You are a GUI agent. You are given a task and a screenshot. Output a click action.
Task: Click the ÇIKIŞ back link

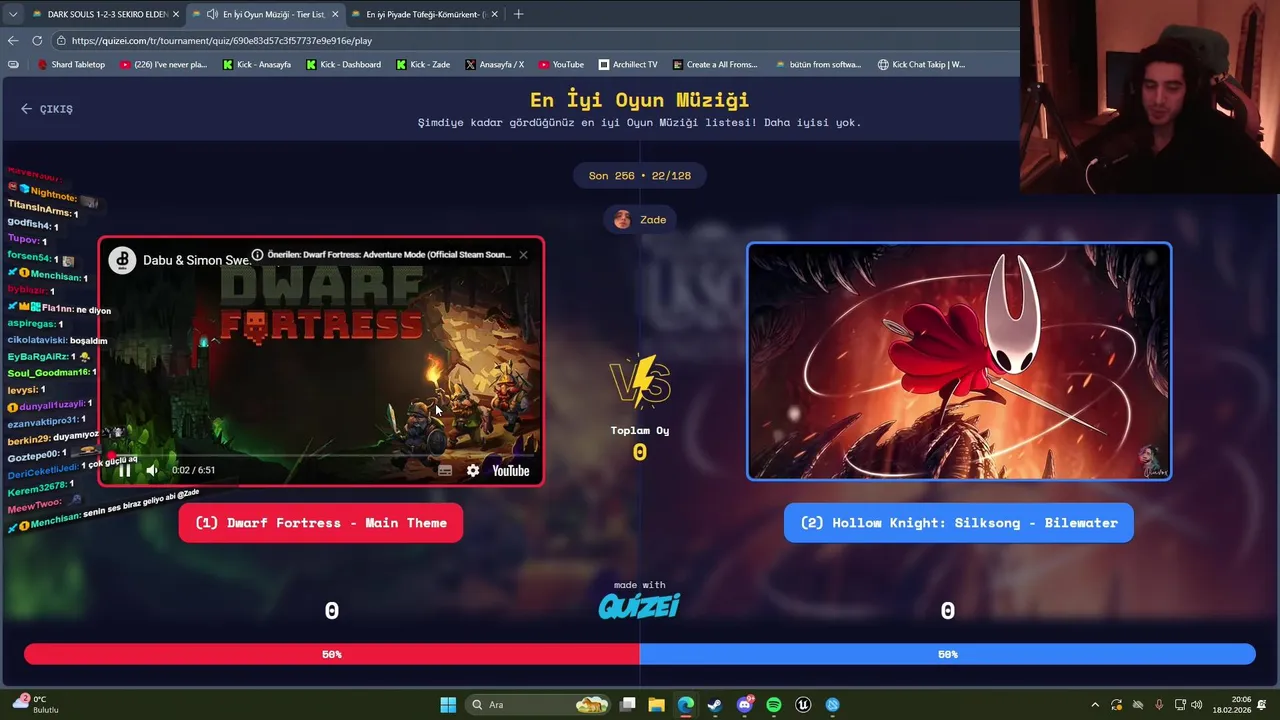pyautogui.click(x=47, y=109)
